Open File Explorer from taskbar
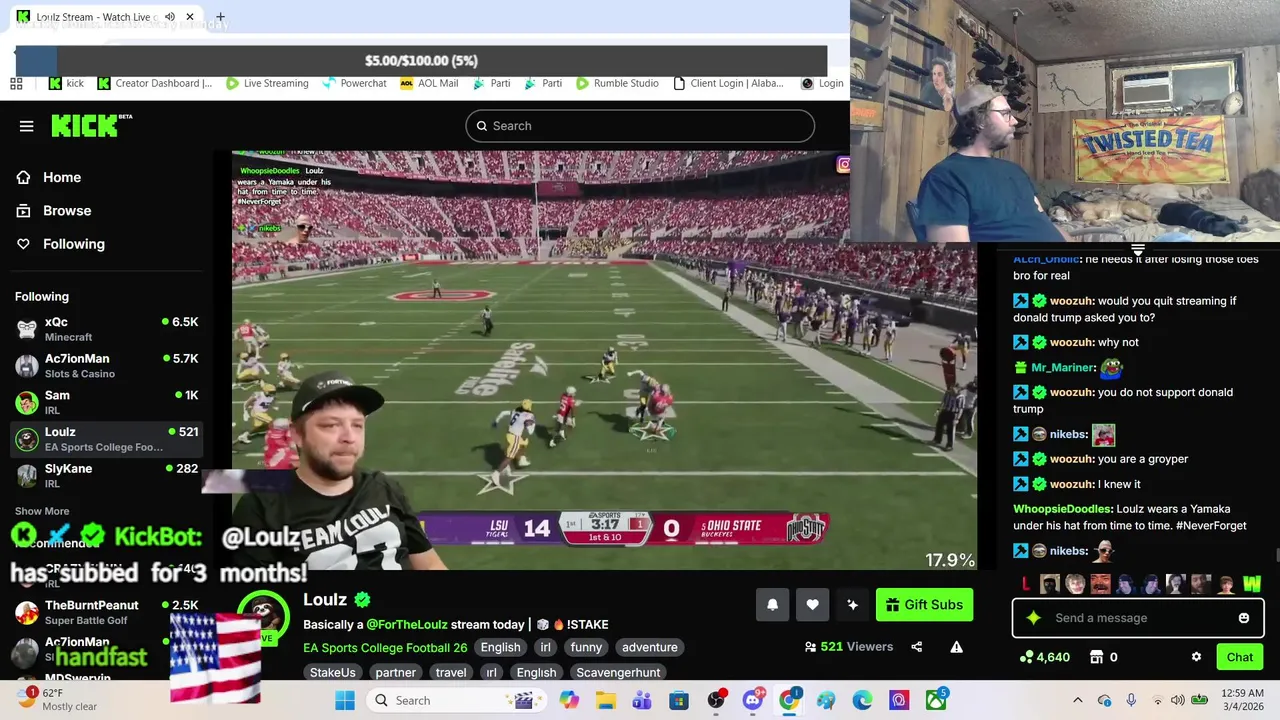Image resolution: width=1280 pixels, height=720 pixels. 605,700
